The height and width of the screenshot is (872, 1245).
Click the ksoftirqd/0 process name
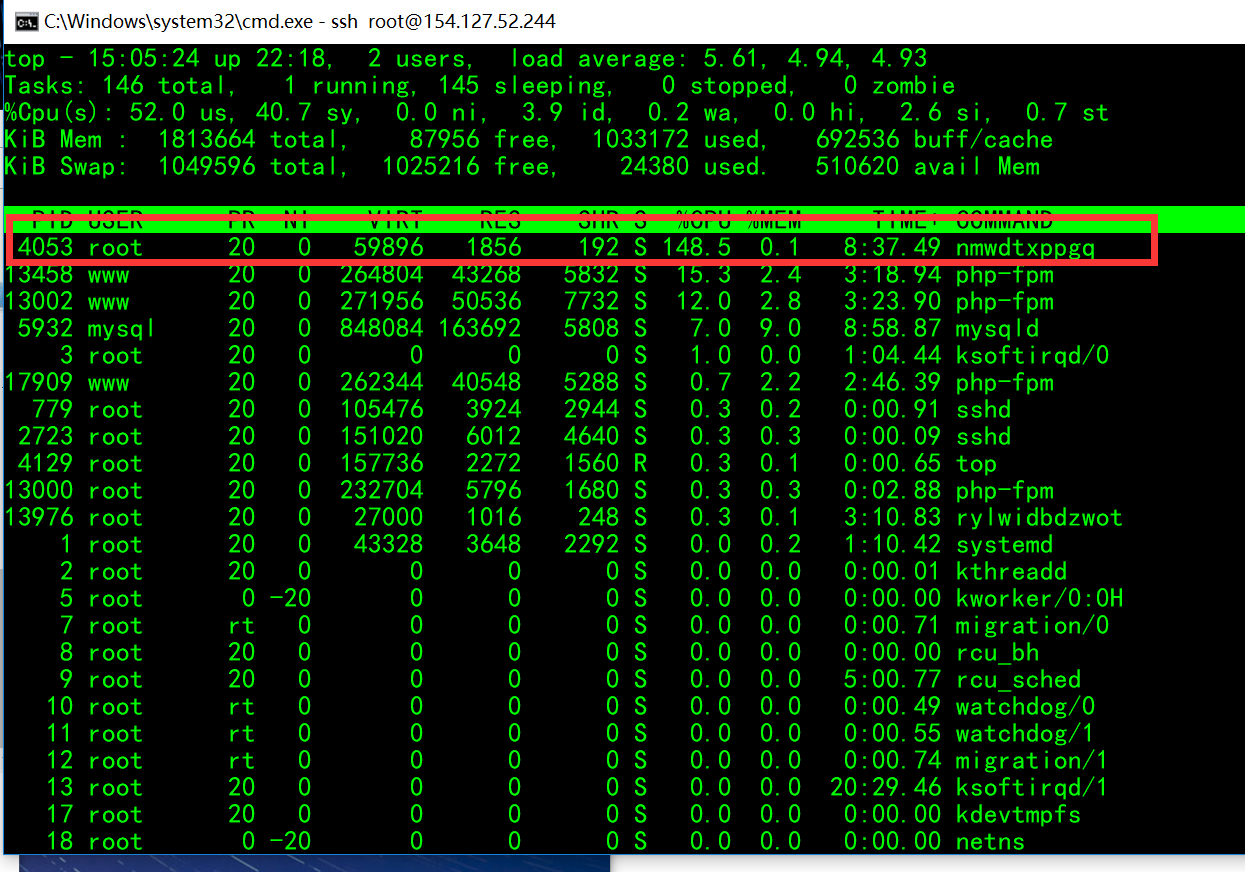coord(1032,356)
